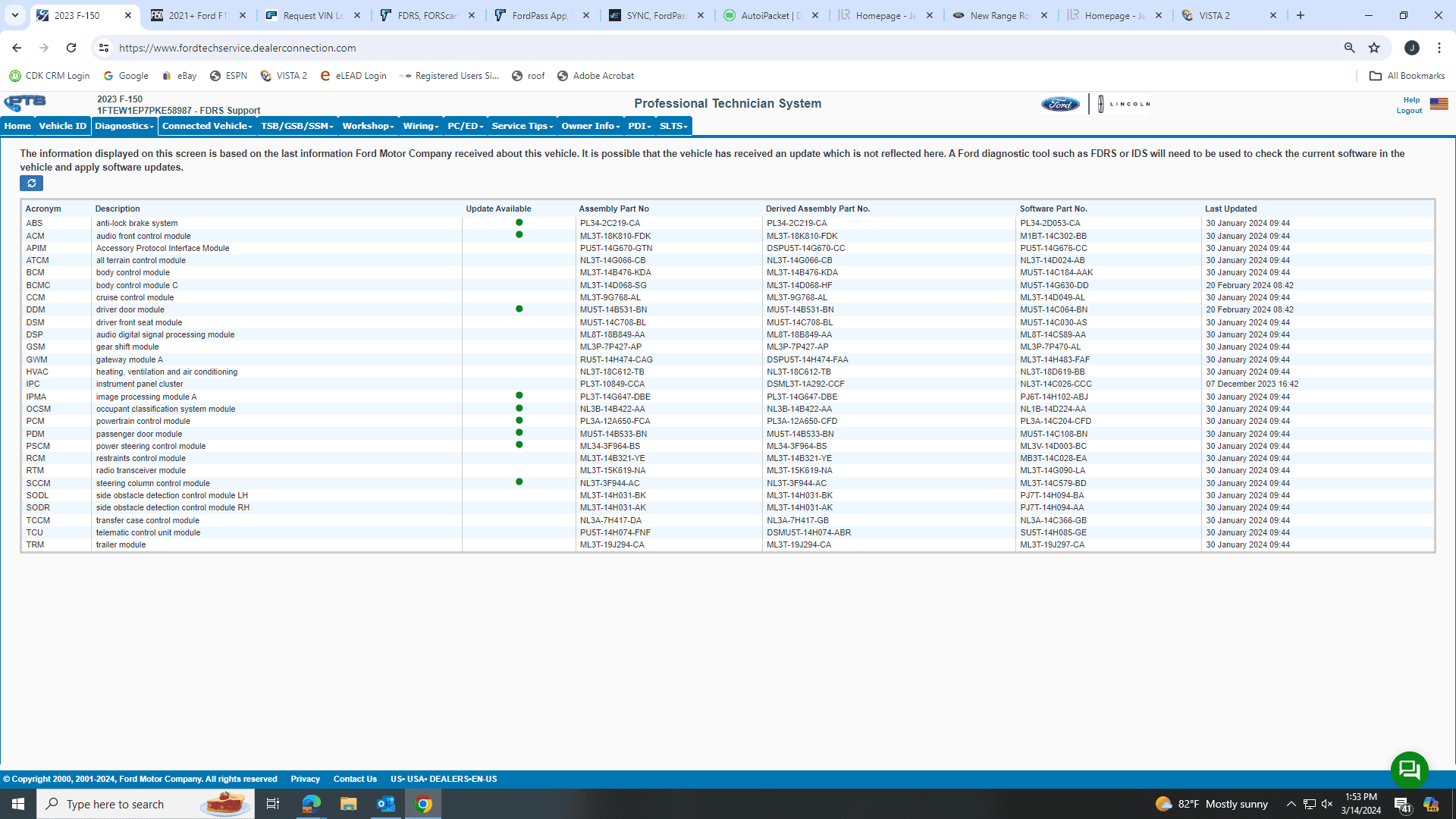Reload the page with the browser reload button
The image size is (1456, 819).
point(71,48)
